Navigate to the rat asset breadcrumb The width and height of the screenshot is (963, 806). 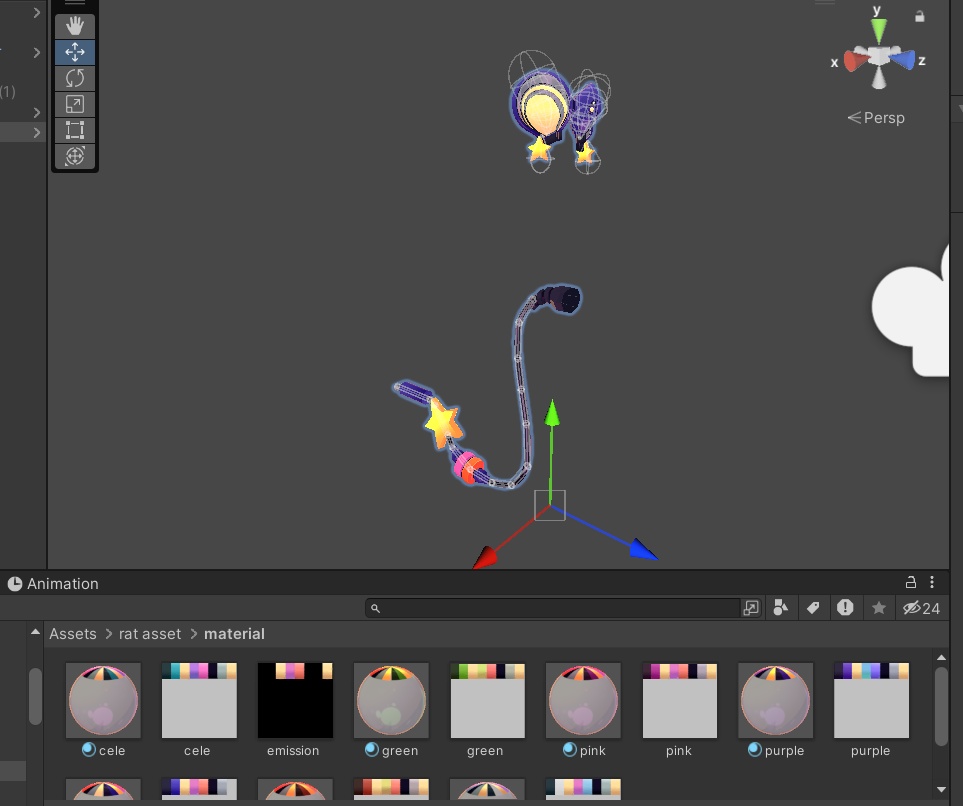[150, 633]
